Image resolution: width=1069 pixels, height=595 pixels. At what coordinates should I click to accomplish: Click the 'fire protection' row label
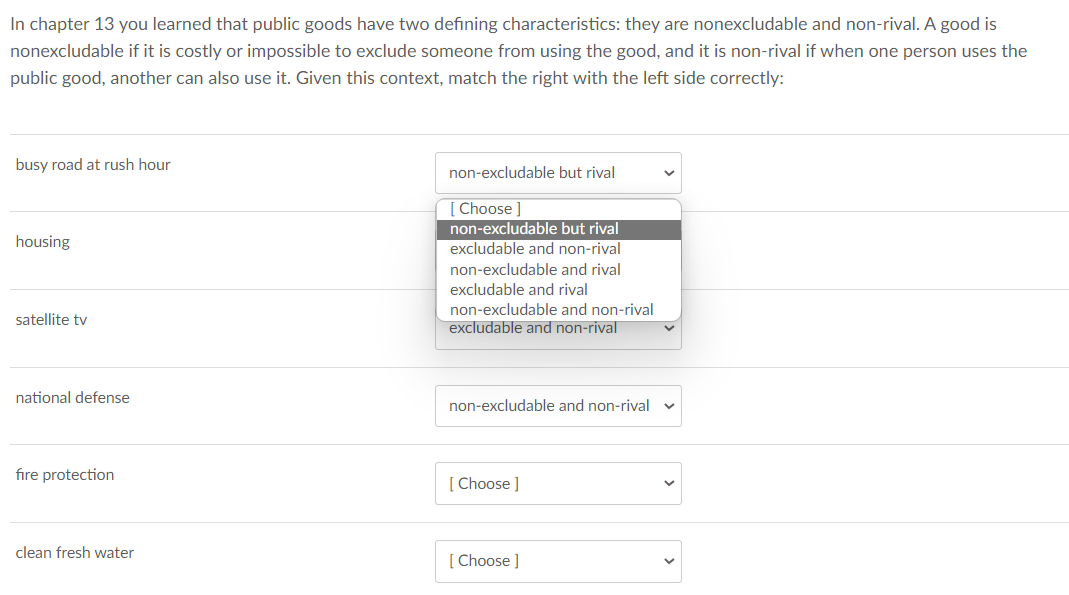tap(65, 474)
